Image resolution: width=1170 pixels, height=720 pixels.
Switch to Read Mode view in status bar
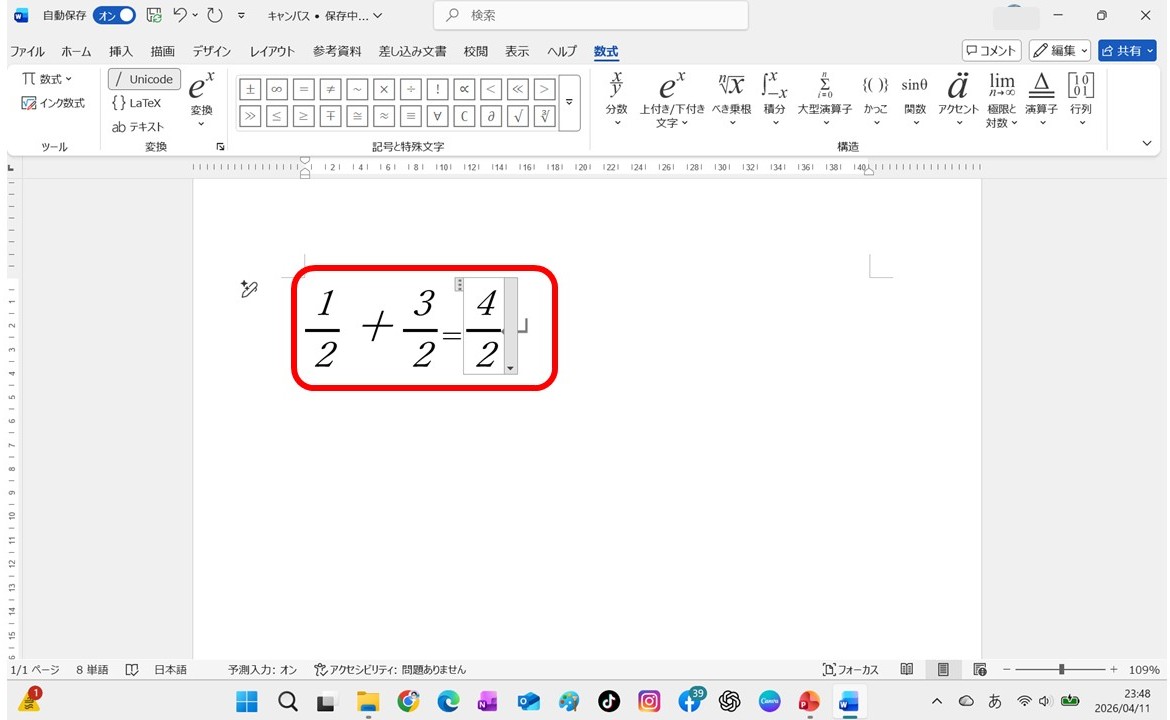907,669
